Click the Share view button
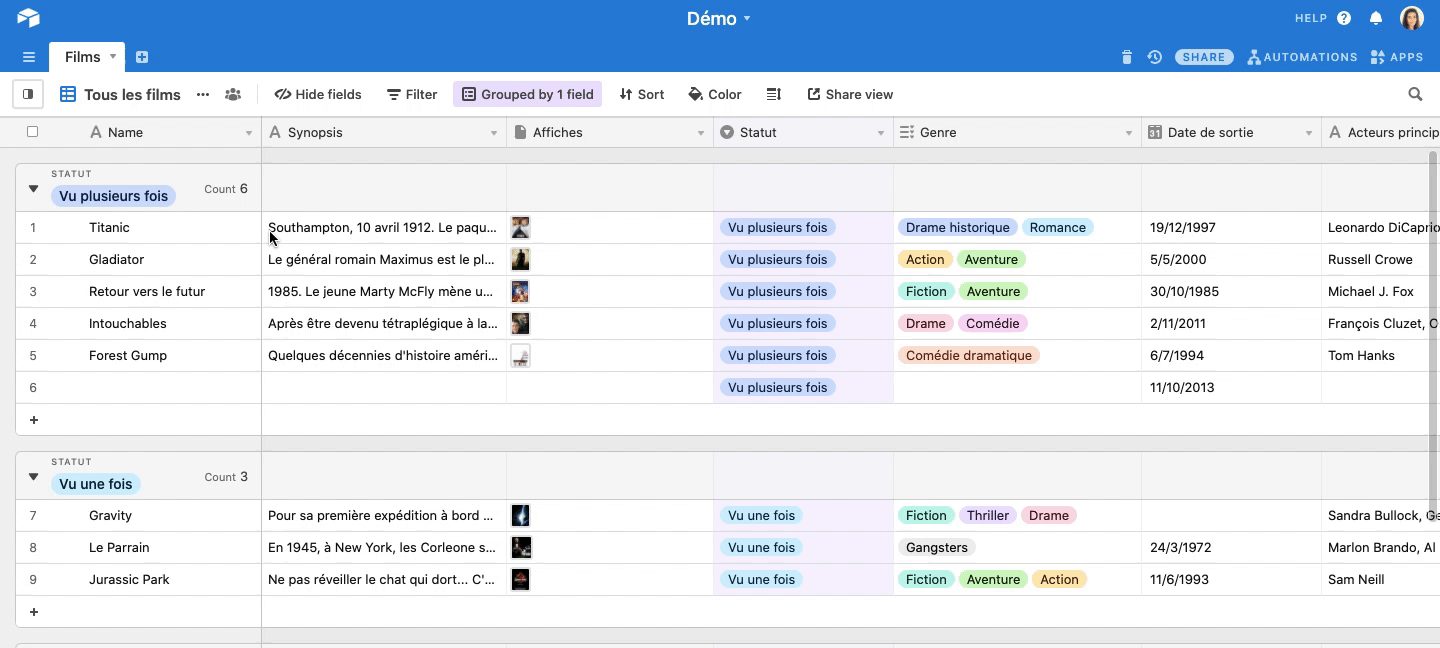 tap(850, 94)
